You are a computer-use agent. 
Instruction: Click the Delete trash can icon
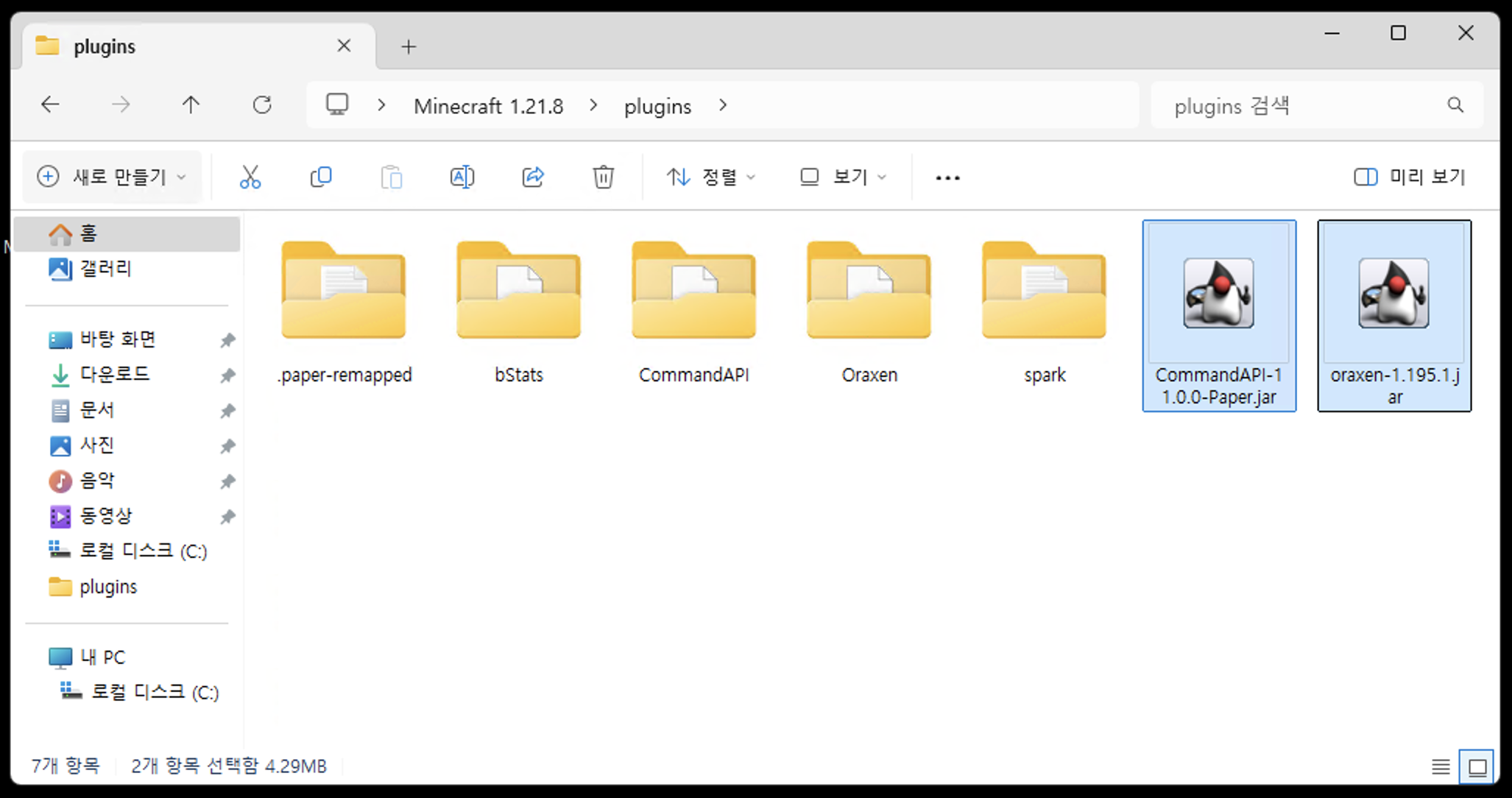603,177
